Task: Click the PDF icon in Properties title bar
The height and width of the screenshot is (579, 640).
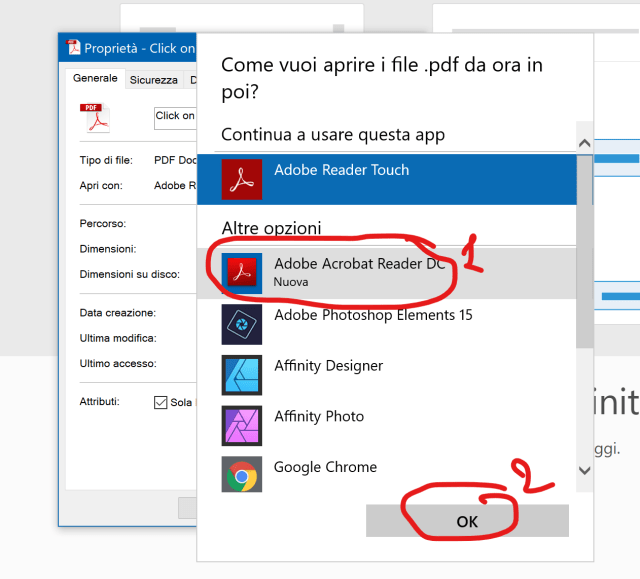Action: click(x=73, y=48)
